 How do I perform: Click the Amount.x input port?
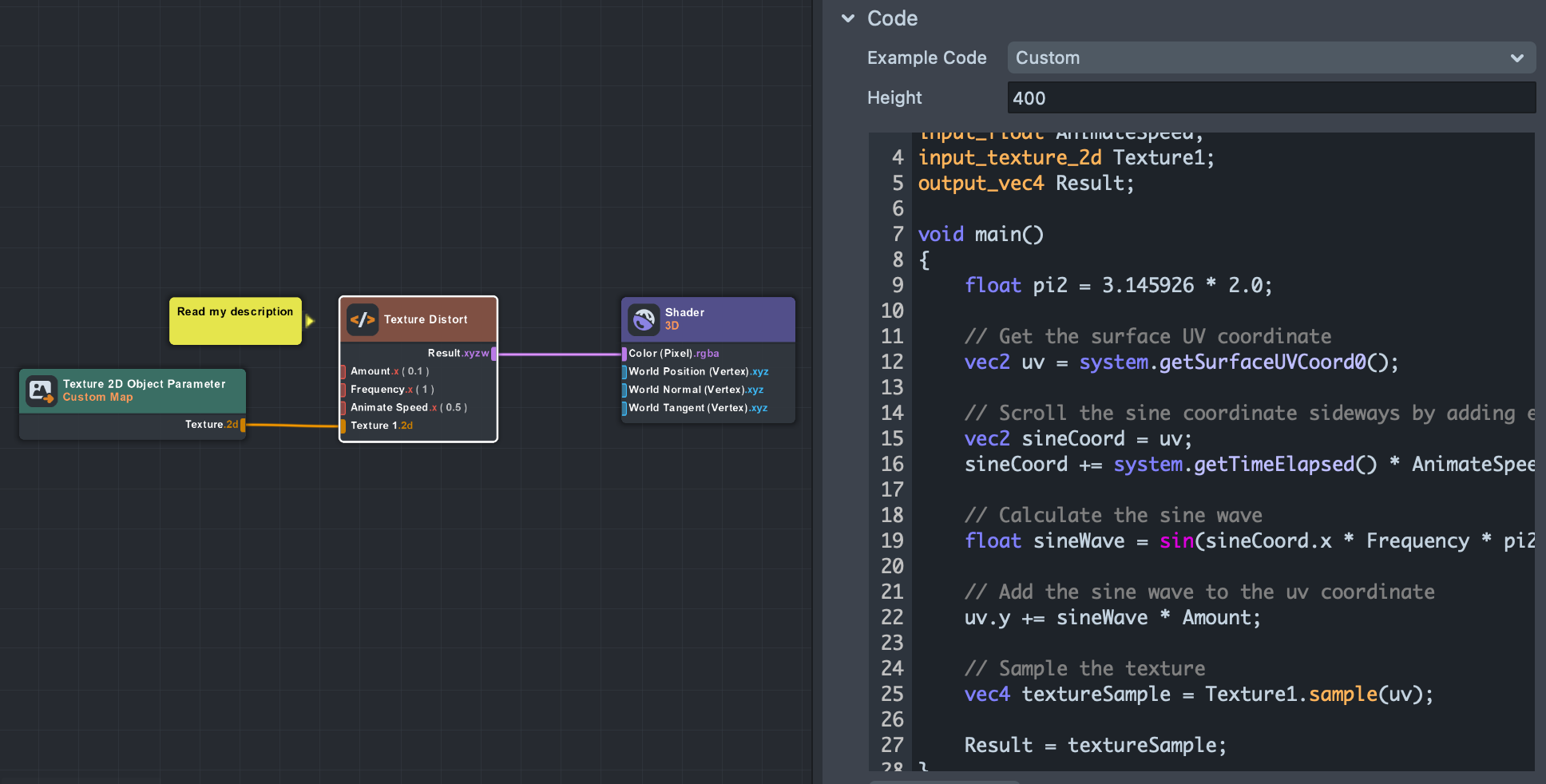coord(343,371)
